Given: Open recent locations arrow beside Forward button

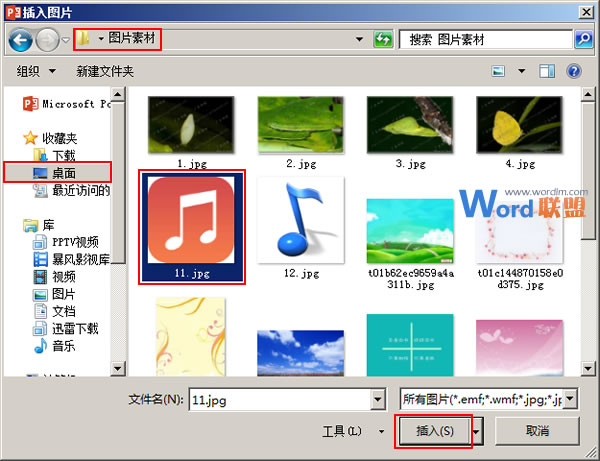Looking at the screenshot, I should 66,40.
